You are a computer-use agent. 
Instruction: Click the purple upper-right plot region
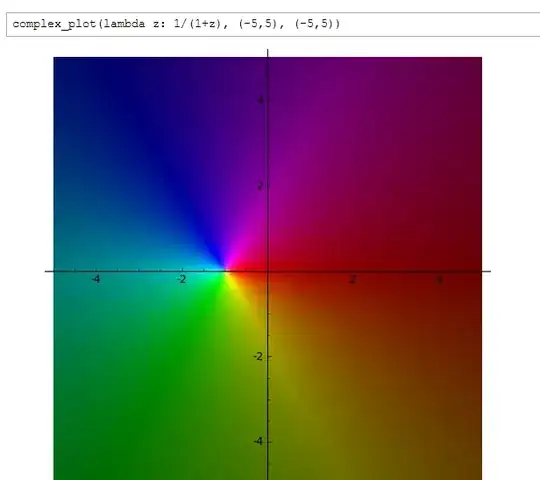pyautogui.click(x=344, y=131)
